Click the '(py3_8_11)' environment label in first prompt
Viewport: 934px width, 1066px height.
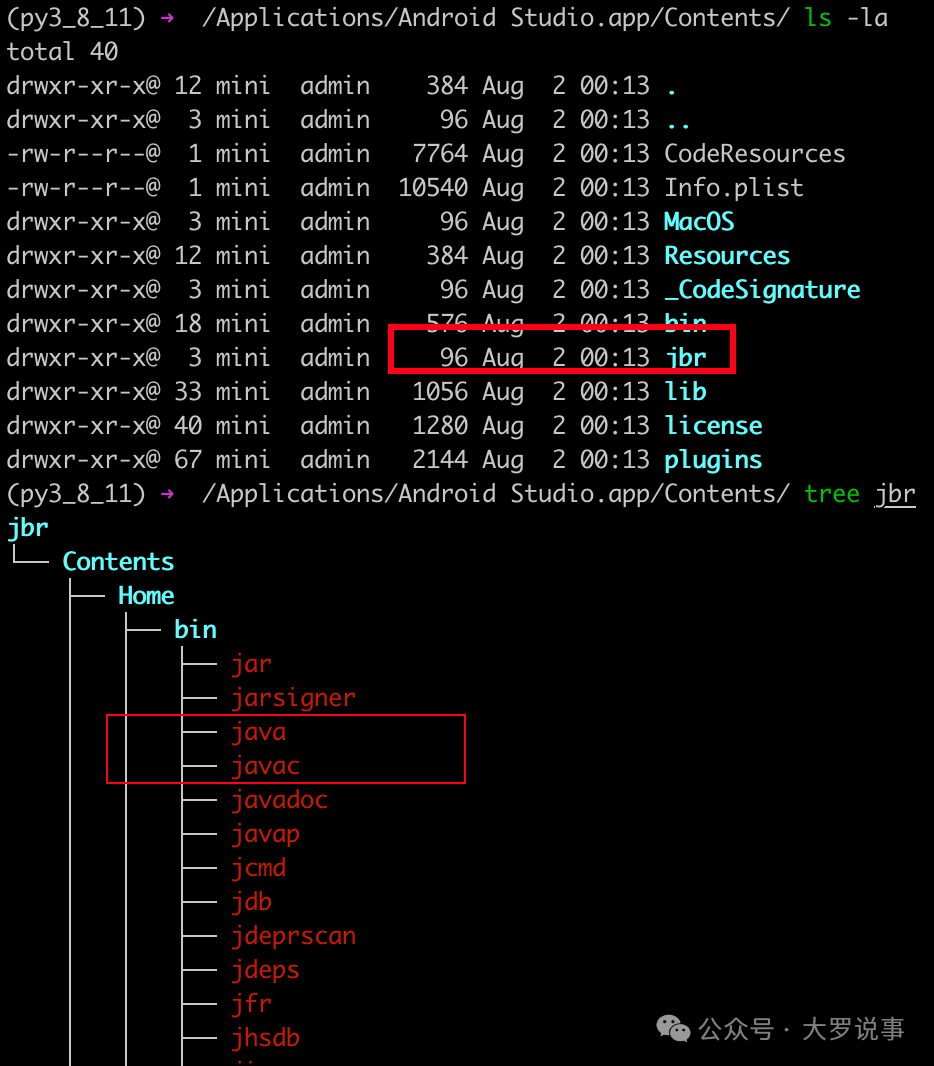(x=76, y=18)
